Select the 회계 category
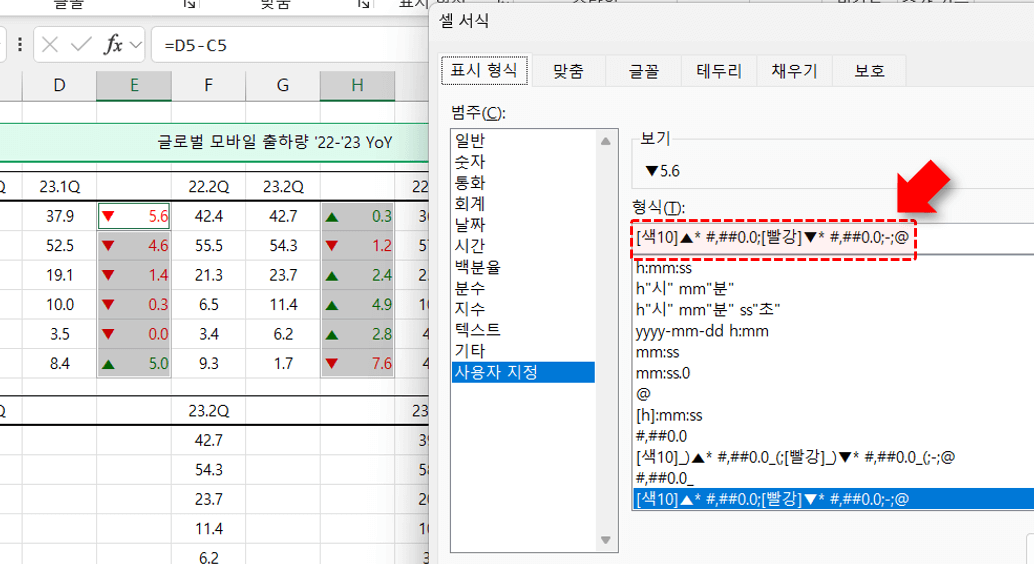Viewport: 1034px width, 564px height. 524,204
